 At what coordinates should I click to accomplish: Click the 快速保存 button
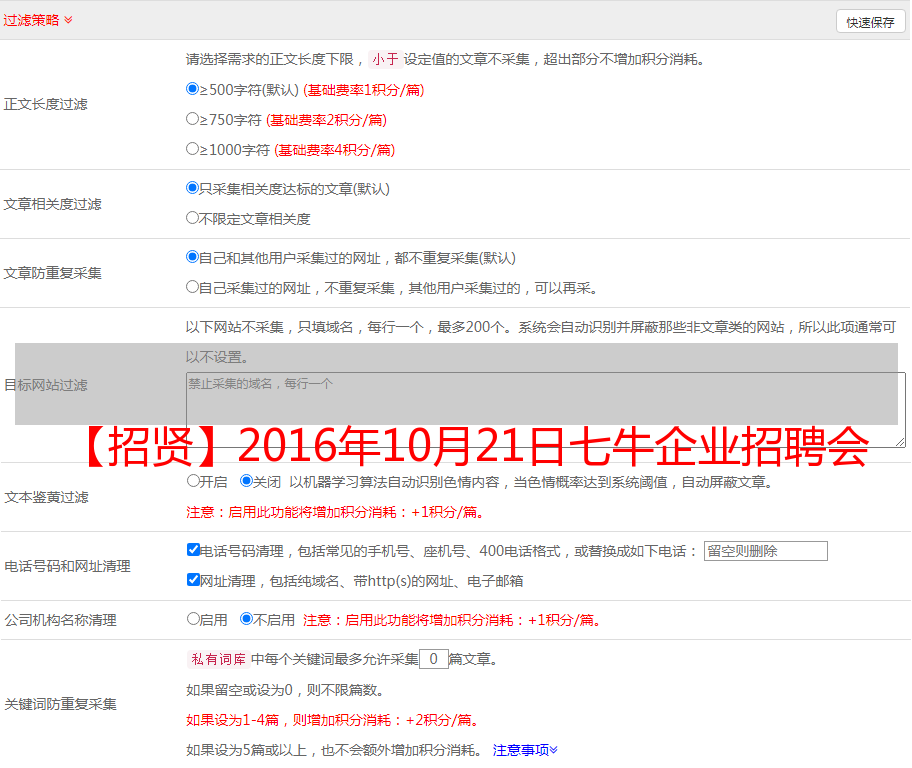pyautogui.click(x=870, y=22)
